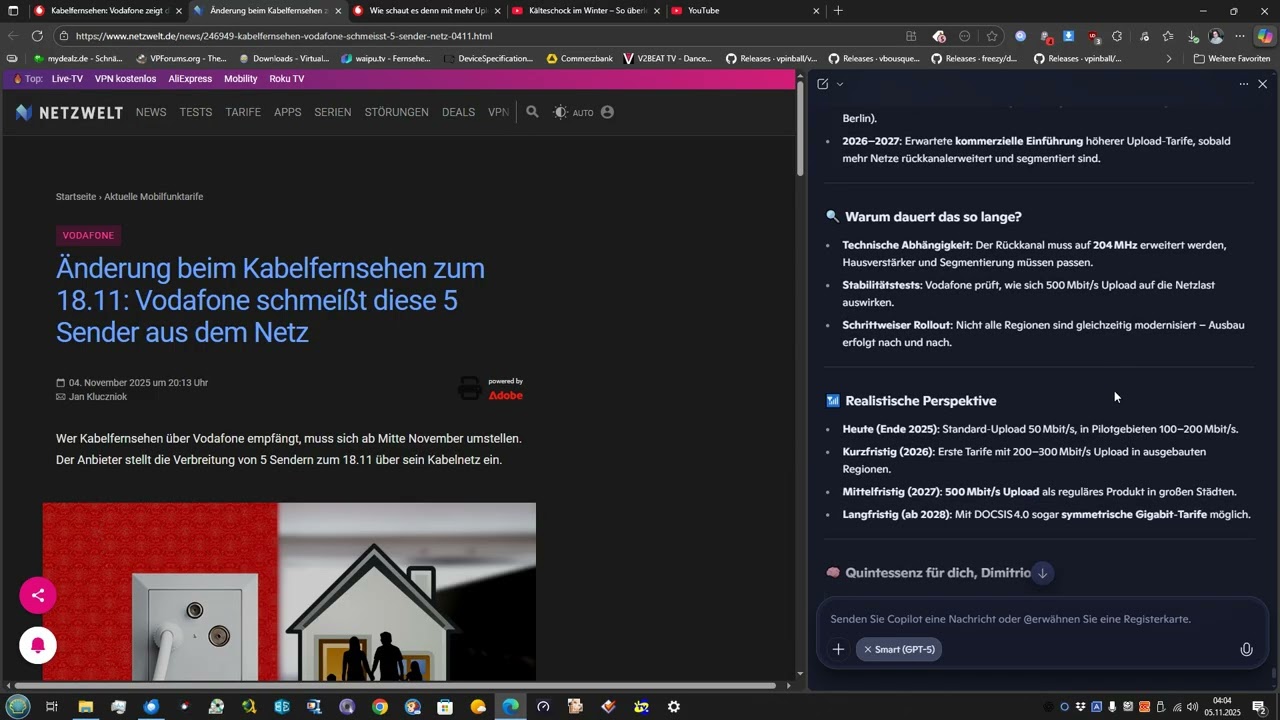Open File Explorer from the taskbar
The width and height of the screenshot is (1280, 720).
pos(86,707)
